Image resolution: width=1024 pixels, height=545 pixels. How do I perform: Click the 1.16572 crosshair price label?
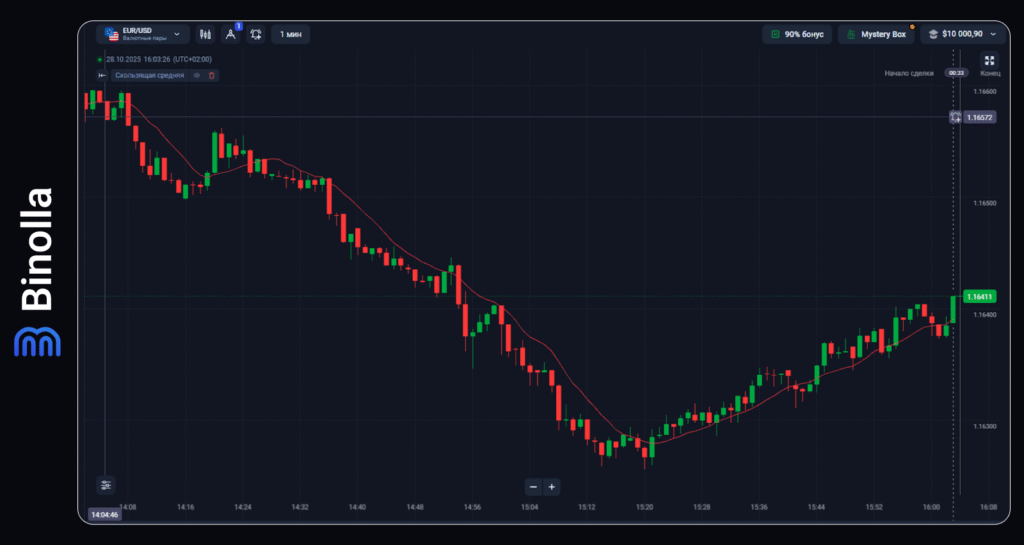tap(980, 117)
